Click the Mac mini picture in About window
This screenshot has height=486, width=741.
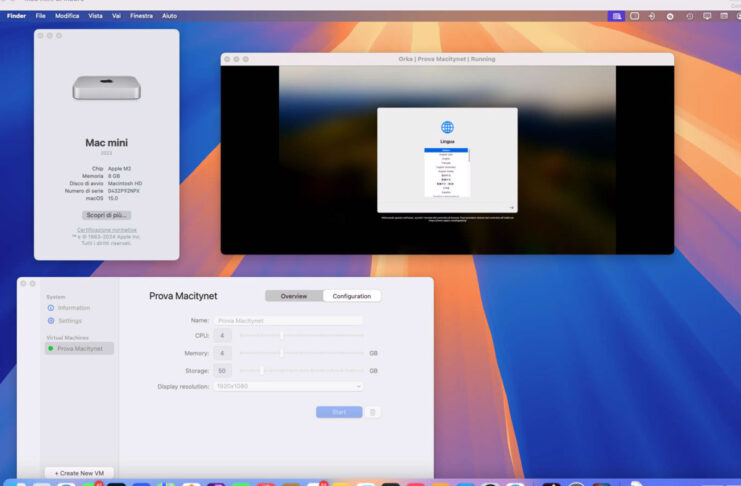pyautogui.click(x=106, y=87)
